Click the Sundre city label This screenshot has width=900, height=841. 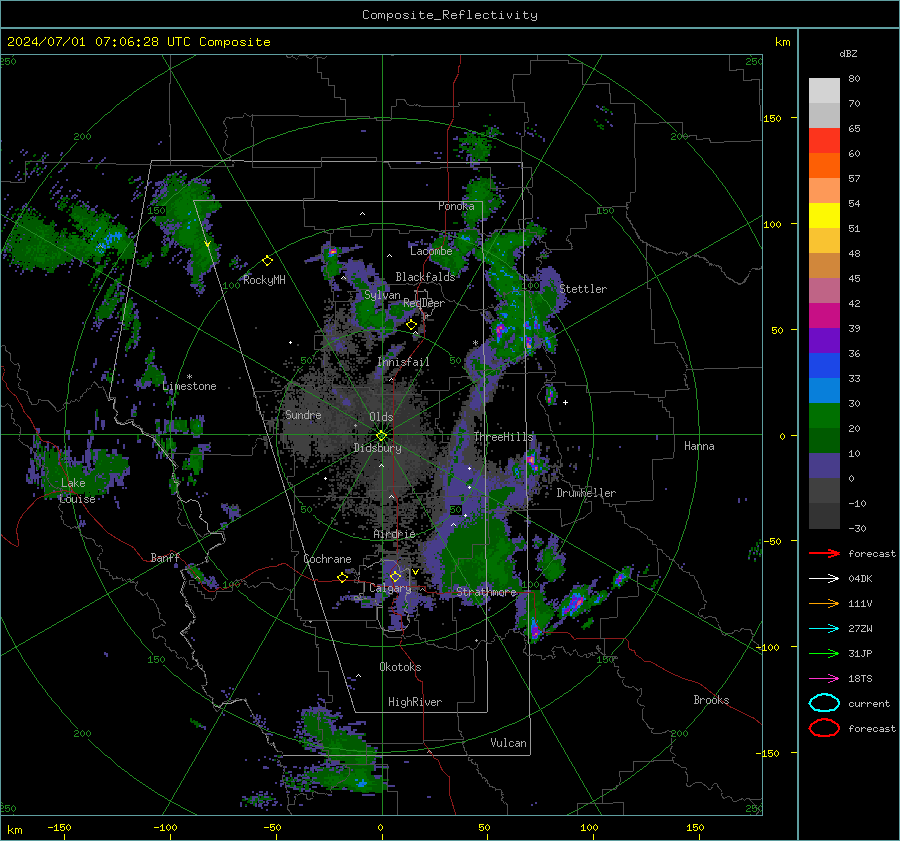(x=303, y=414)
